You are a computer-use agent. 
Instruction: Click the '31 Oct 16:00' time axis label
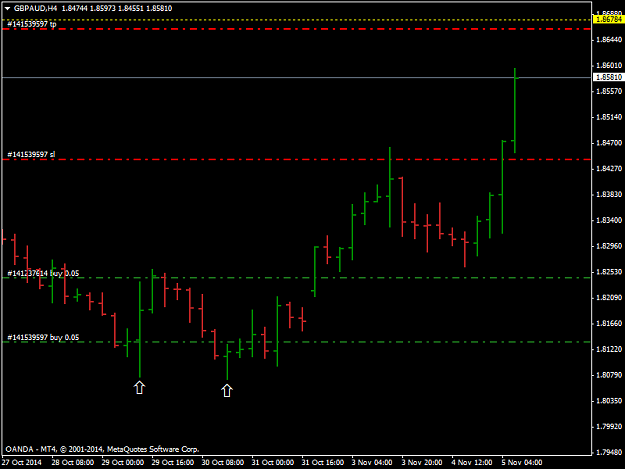tap(323, 463)
